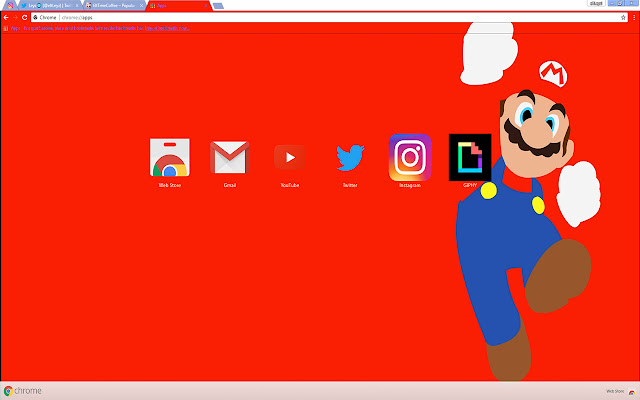Open a new tab
Image resolution: width=640 pixels, height=400 pixels.
pyautogui.click(x=218, y=6)
